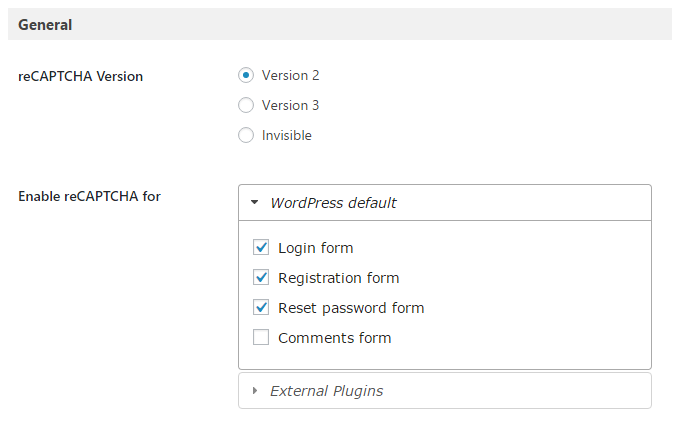Collapse the WordPress default arrow icon
This screenshot has width=679, height=421.
255,202
